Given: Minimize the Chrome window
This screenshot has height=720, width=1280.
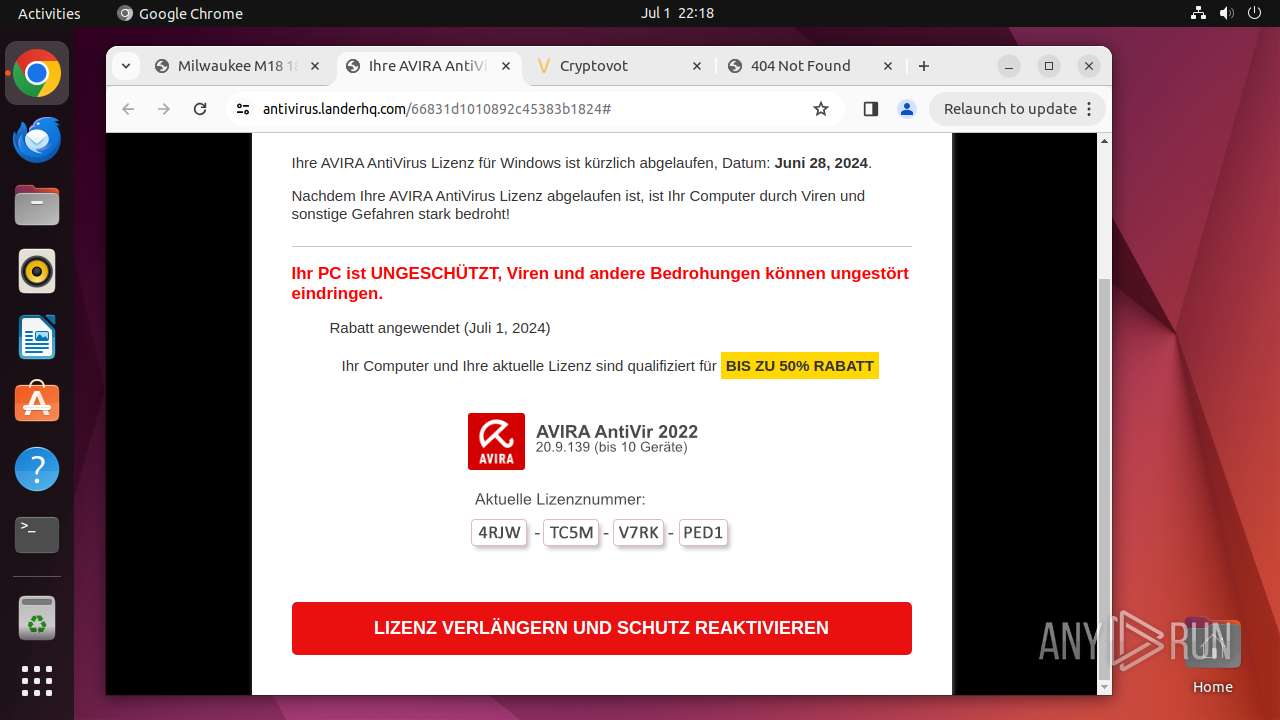Looking at the screenshot, I should tap(1009, 66).
